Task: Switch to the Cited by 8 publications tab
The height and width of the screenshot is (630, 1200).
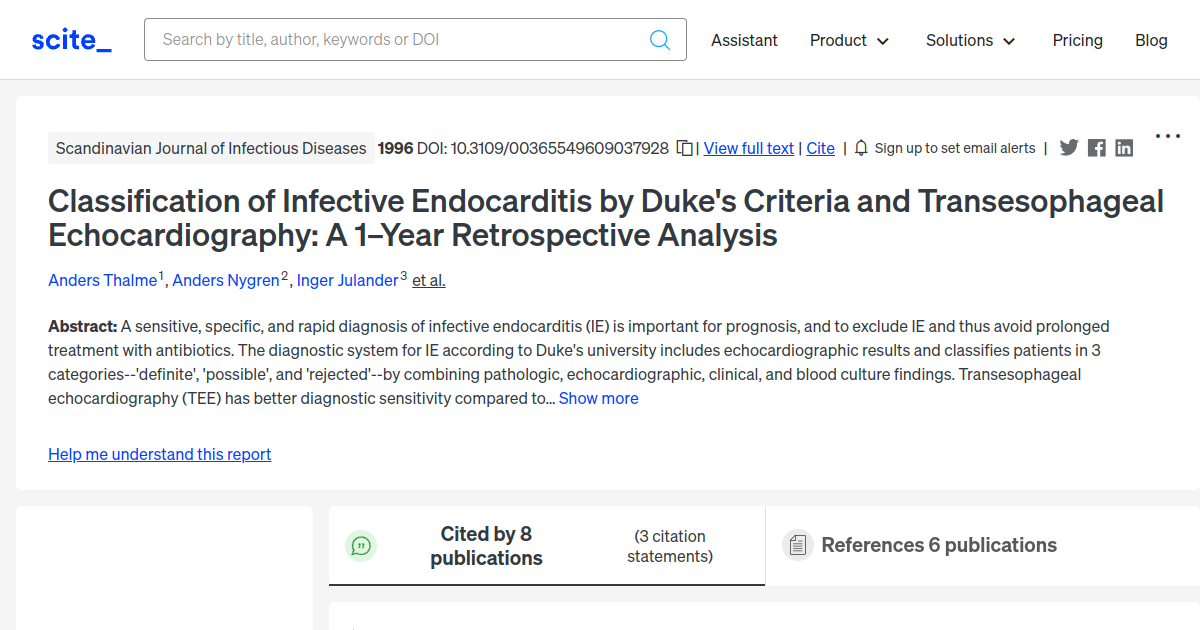Action: coord(487,545)
